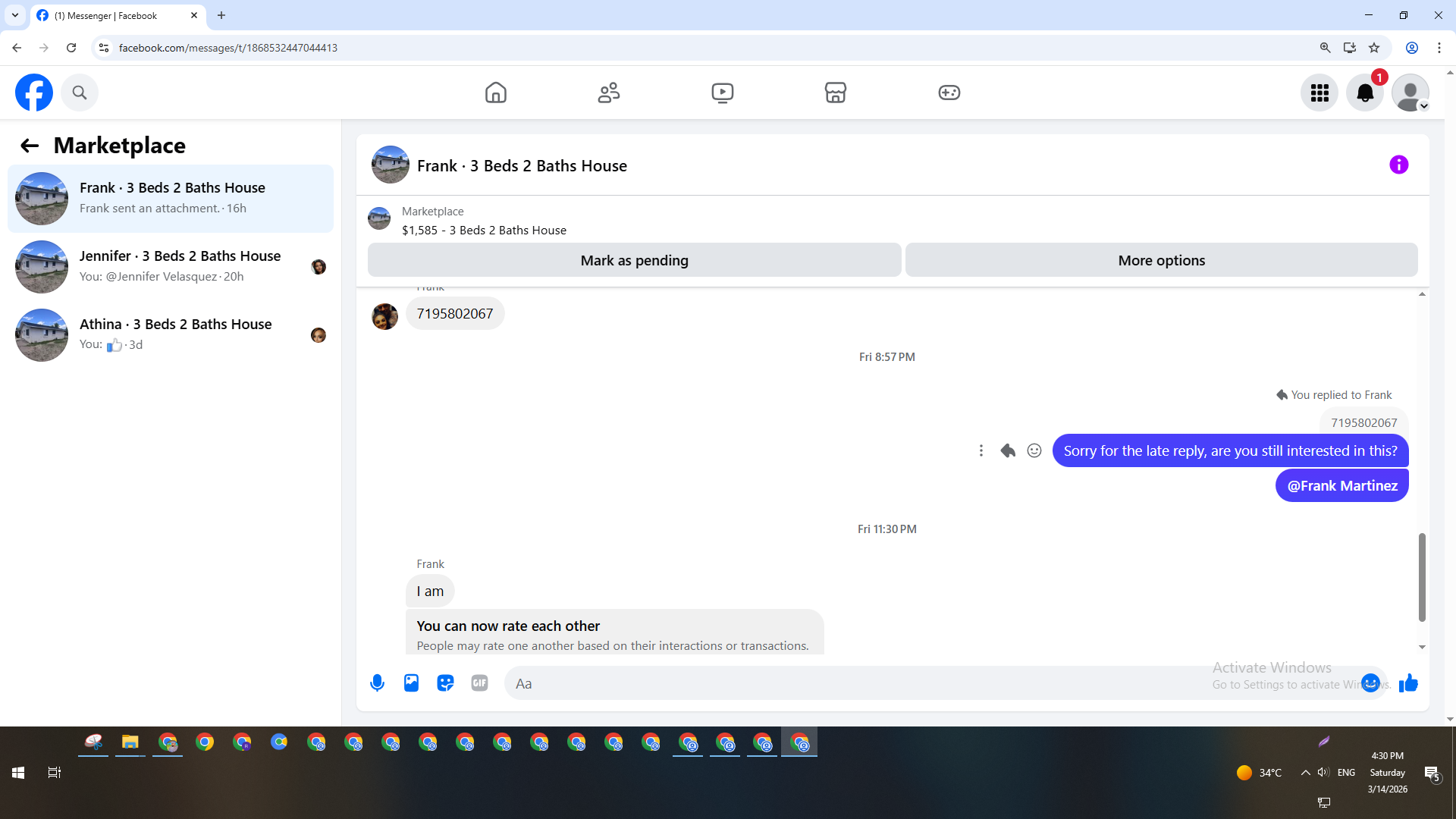Viewport: 1456px width, 819px height.
Task: Send a thumbs-up like
Action: click(x=1408, y=683)
